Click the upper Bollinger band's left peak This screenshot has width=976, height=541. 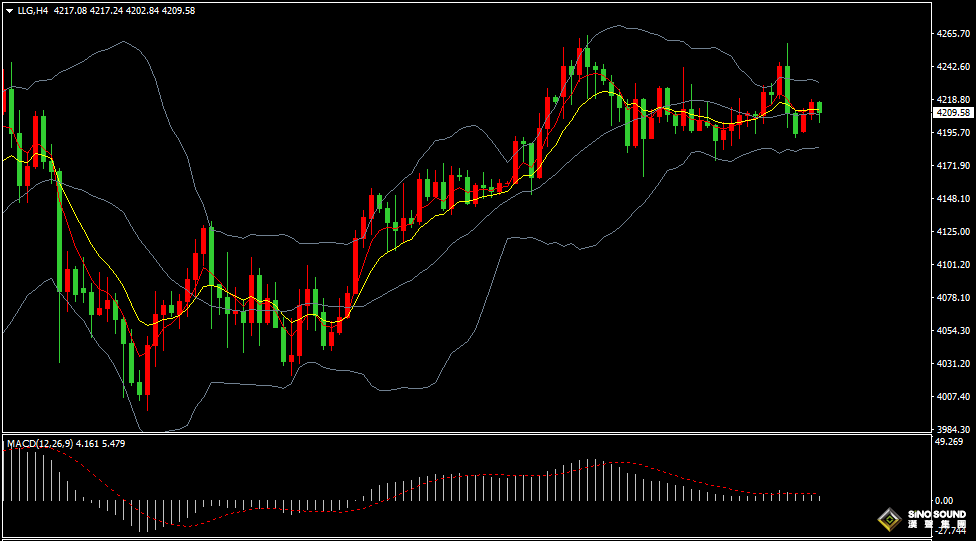tap(122, 42)
